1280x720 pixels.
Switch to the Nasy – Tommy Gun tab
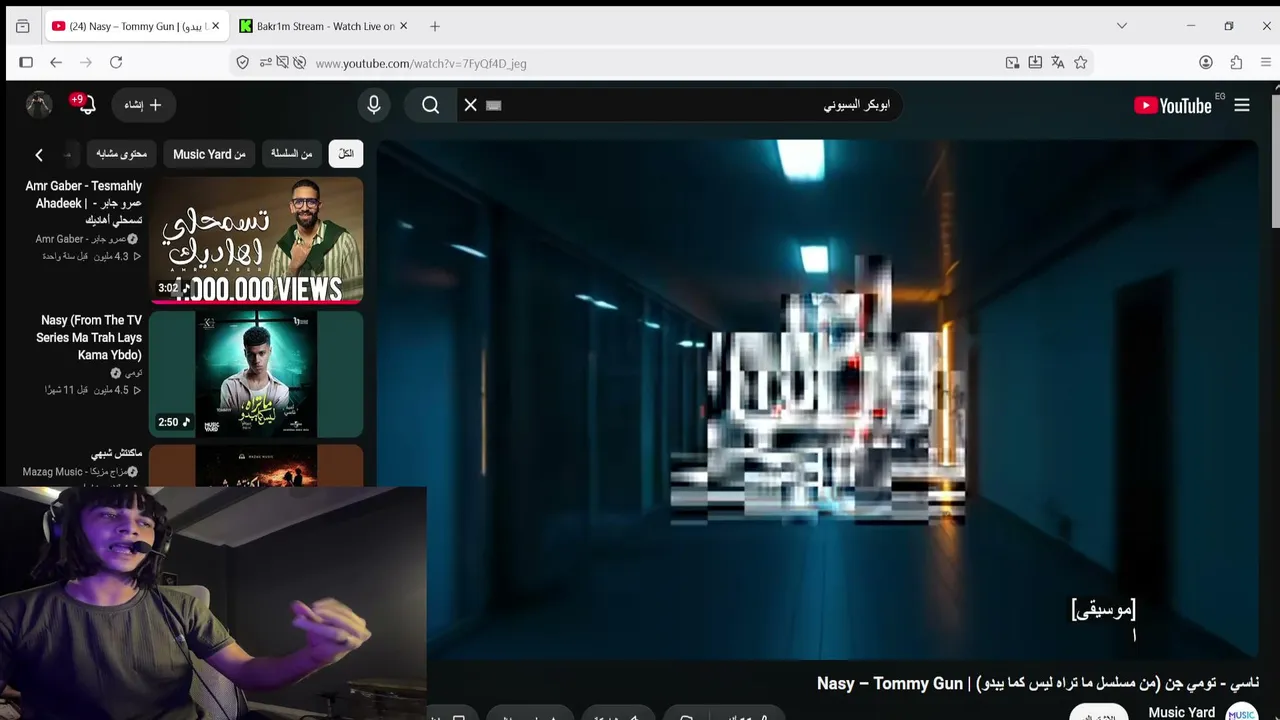click(135, 26)
